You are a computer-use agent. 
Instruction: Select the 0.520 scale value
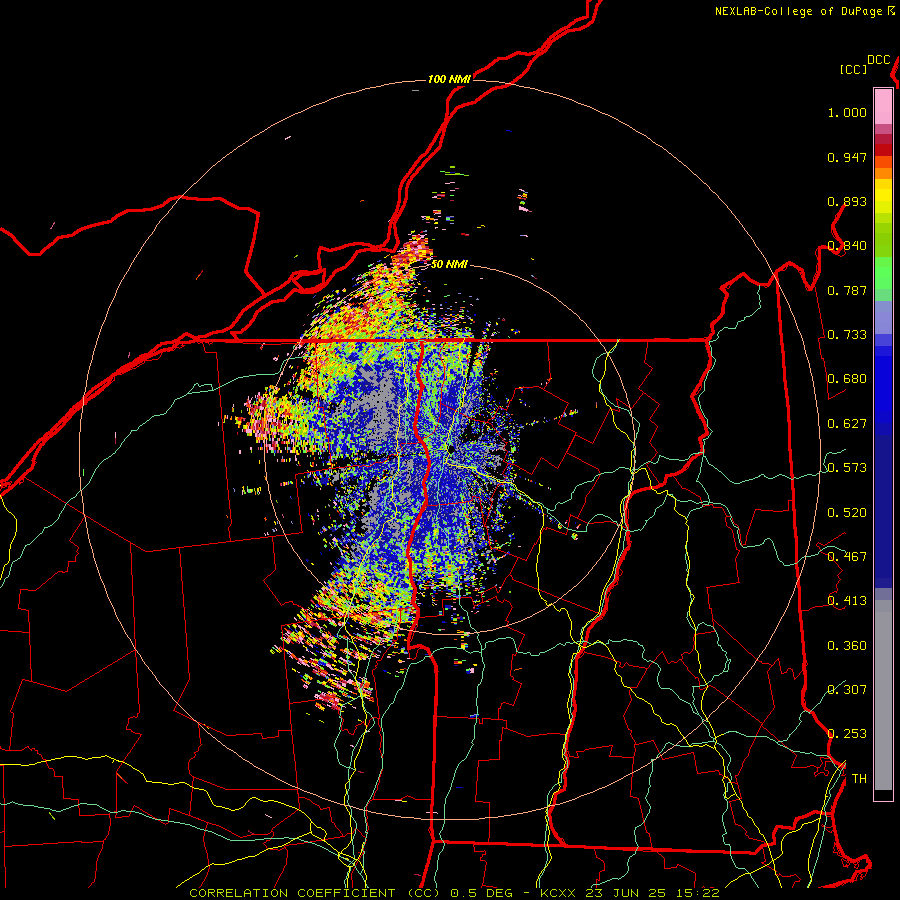pyautogui.click(x=847, y=513)
